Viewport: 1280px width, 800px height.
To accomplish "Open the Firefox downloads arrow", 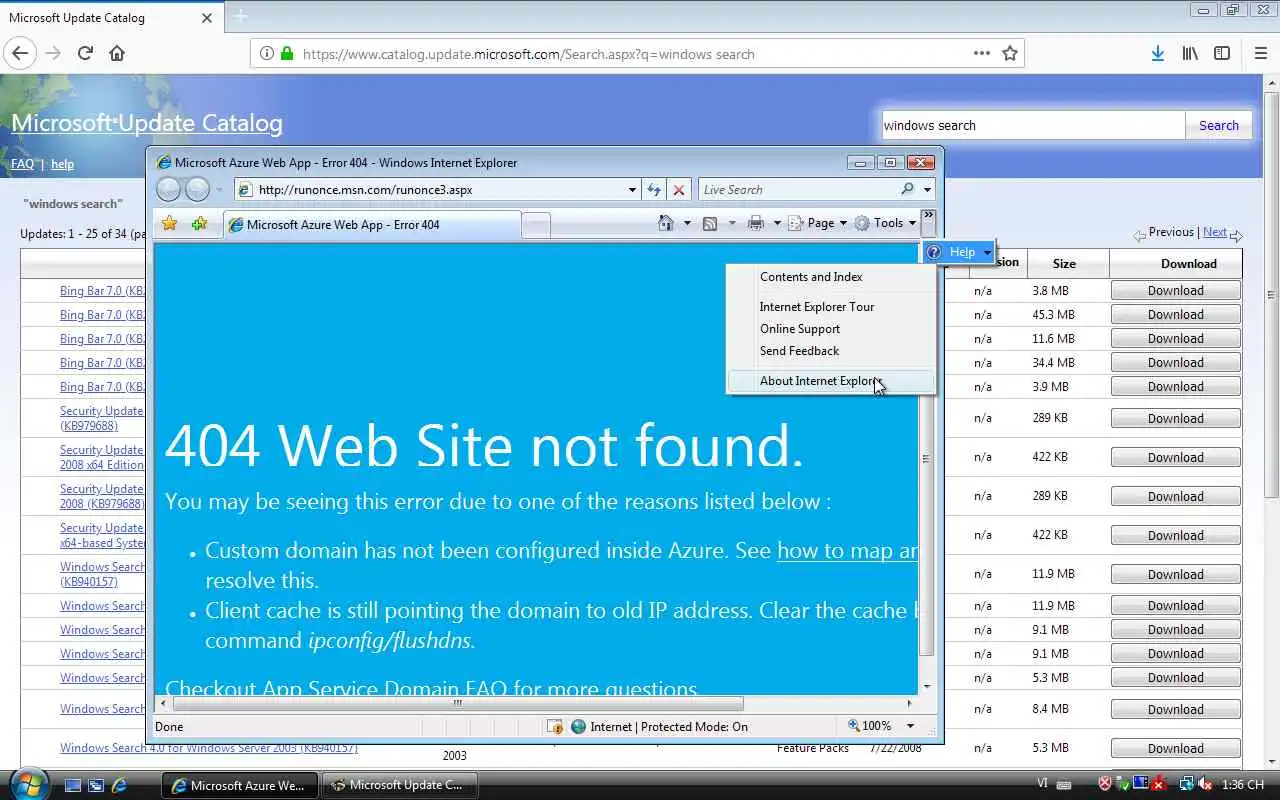I will point(1157,54).
